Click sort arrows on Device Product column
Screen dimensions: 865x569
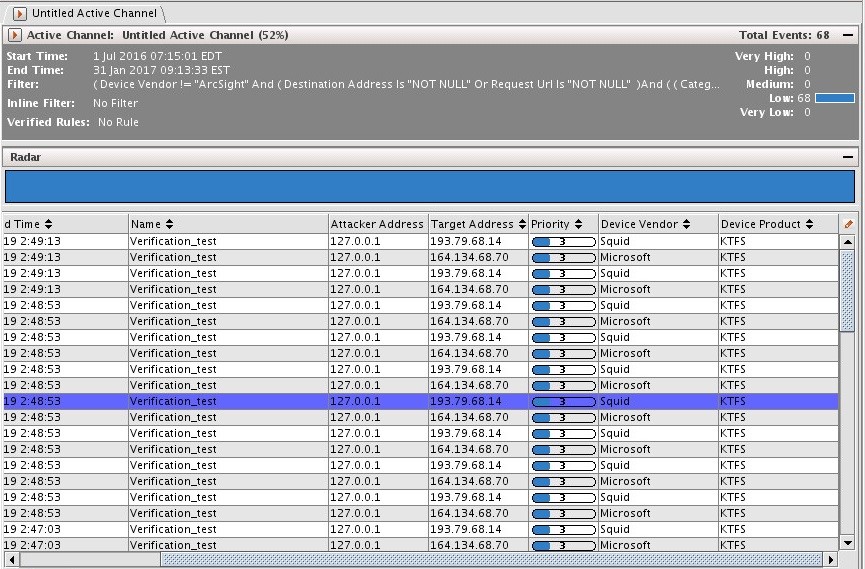[x=809, y=224]
